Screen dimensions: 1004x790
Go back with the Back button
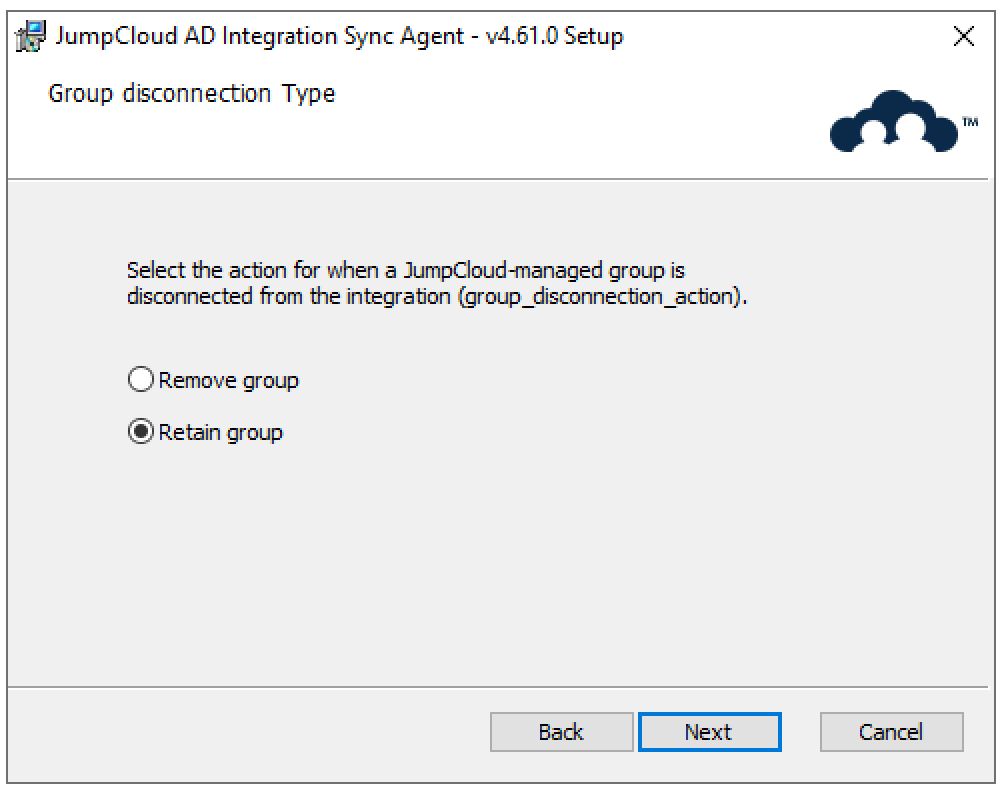pos(561,732)
